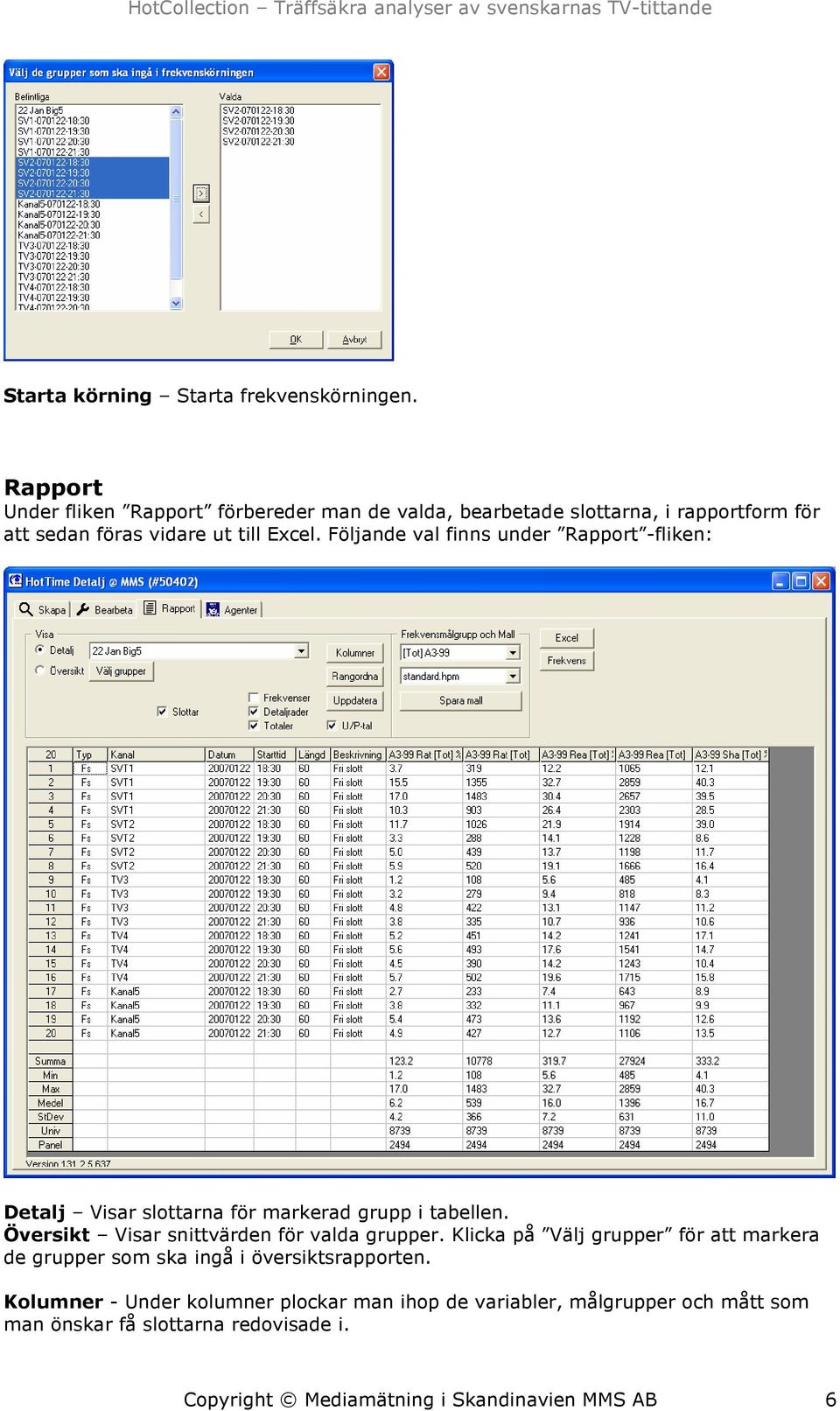840x1411 pixels.
Task: Select TV3-070122-18:30 in Befintliga list
Action: [93, 246]
